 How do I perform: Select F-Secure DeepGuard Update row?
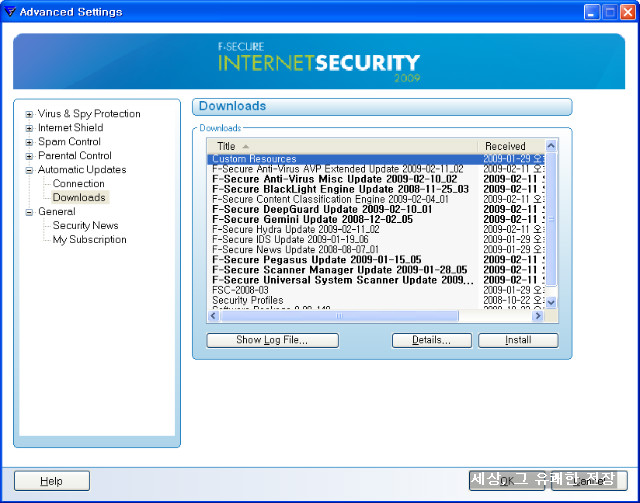click(x=376, y=209)
